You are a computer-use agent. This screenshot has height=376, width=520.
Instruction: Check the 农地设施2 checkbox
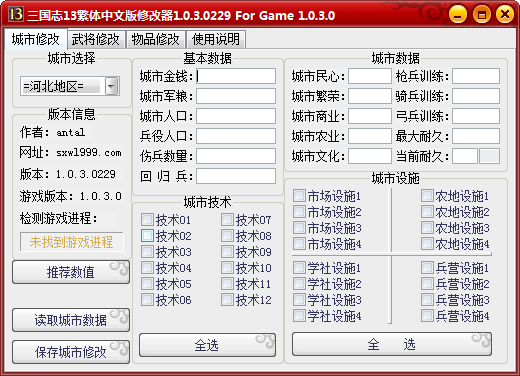(427, 212)
